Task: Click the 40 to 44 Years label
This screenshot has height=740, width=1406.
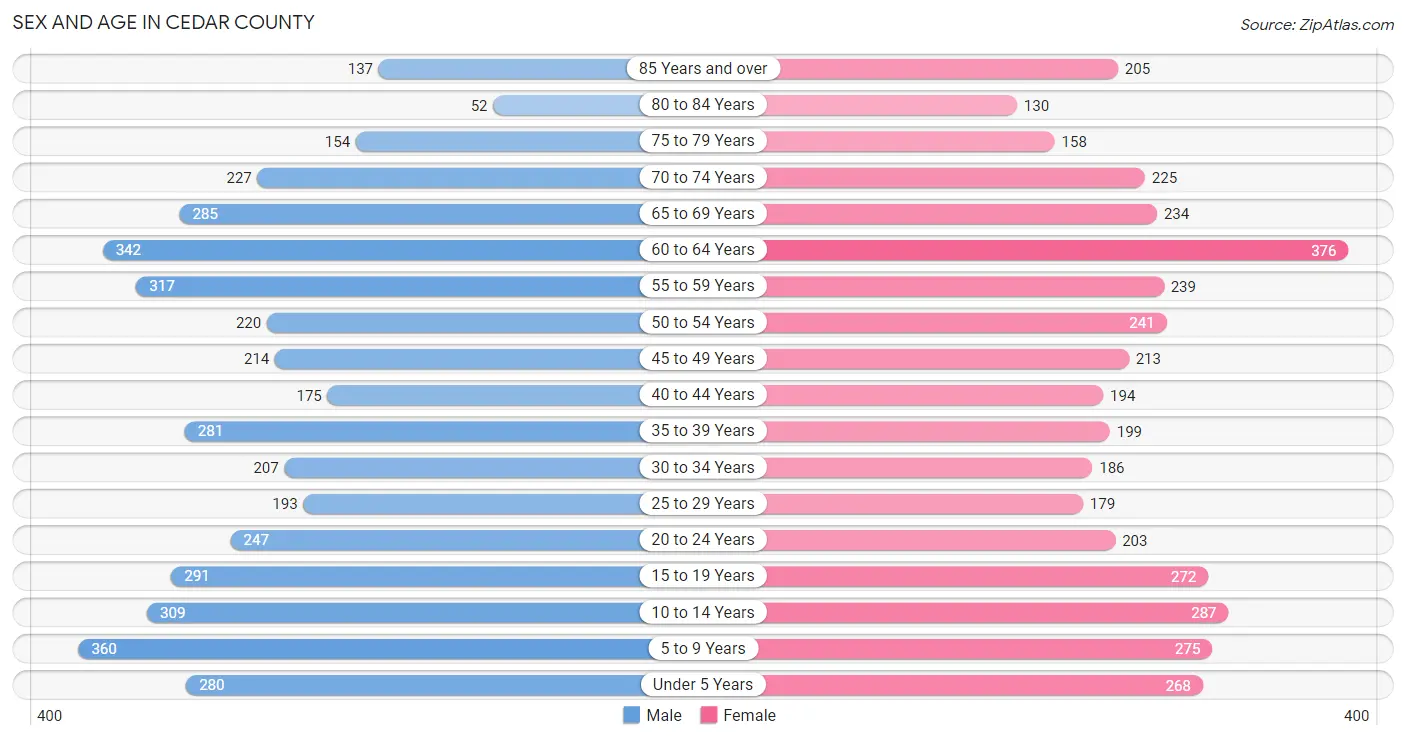Action: pyautogui.click(x=703, y=394)
